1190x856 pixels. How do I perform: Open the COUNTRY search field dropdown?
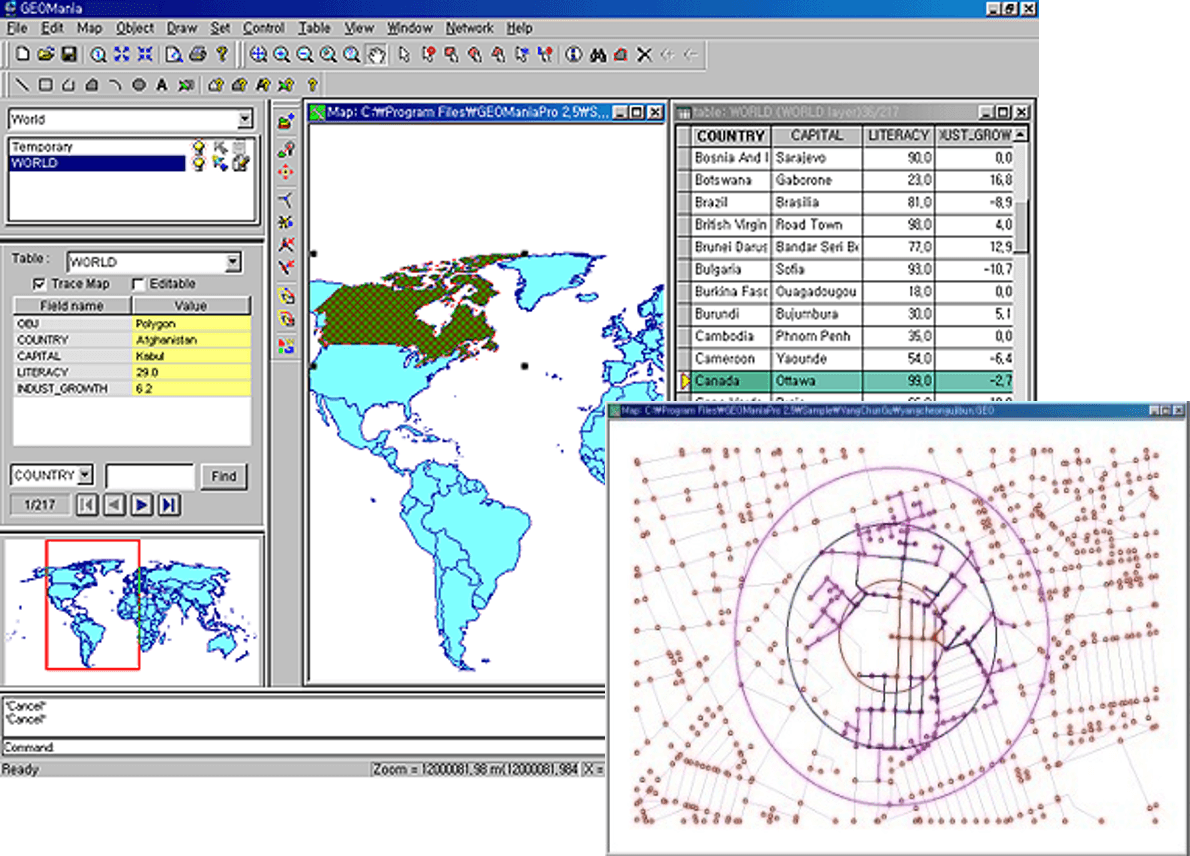(85, 475)
